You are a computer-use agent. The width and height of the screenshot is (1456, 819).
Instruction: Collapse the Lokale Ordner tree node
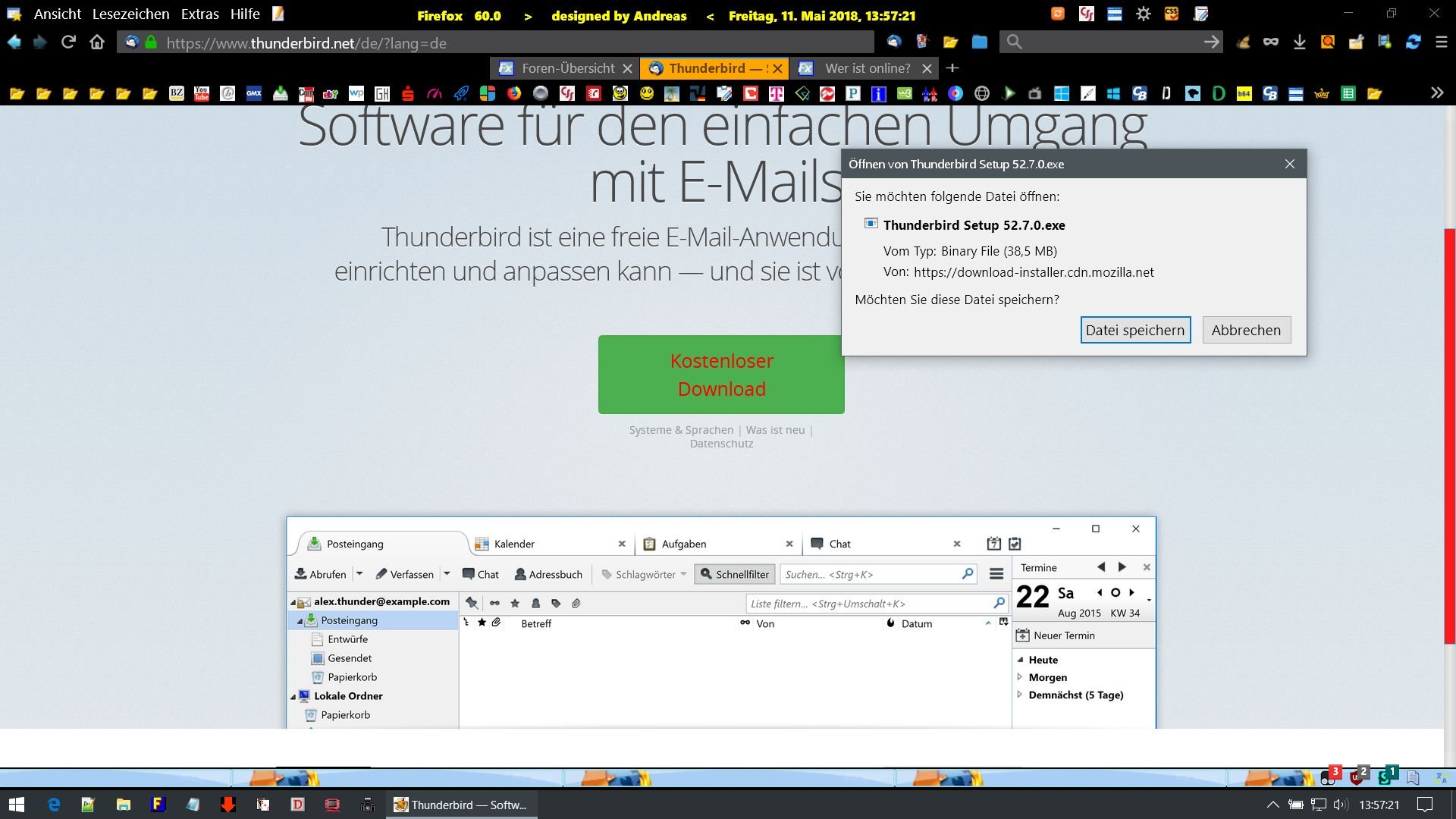pos(293,696)
